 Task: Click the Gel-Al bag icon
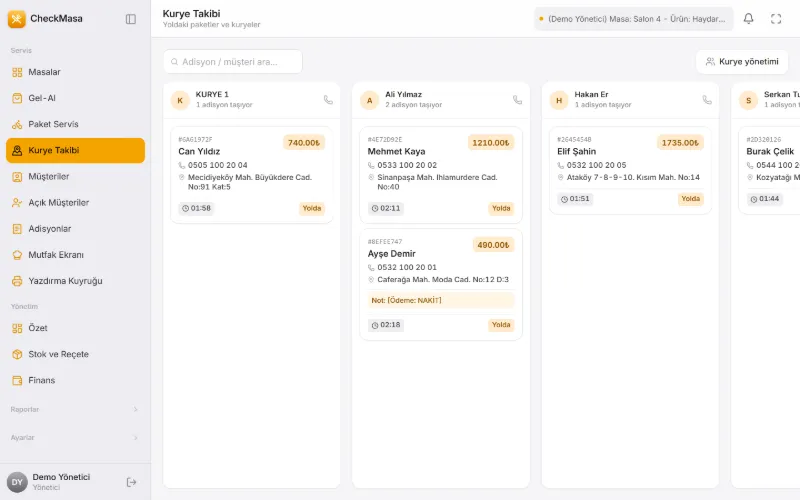click(17, 98)
